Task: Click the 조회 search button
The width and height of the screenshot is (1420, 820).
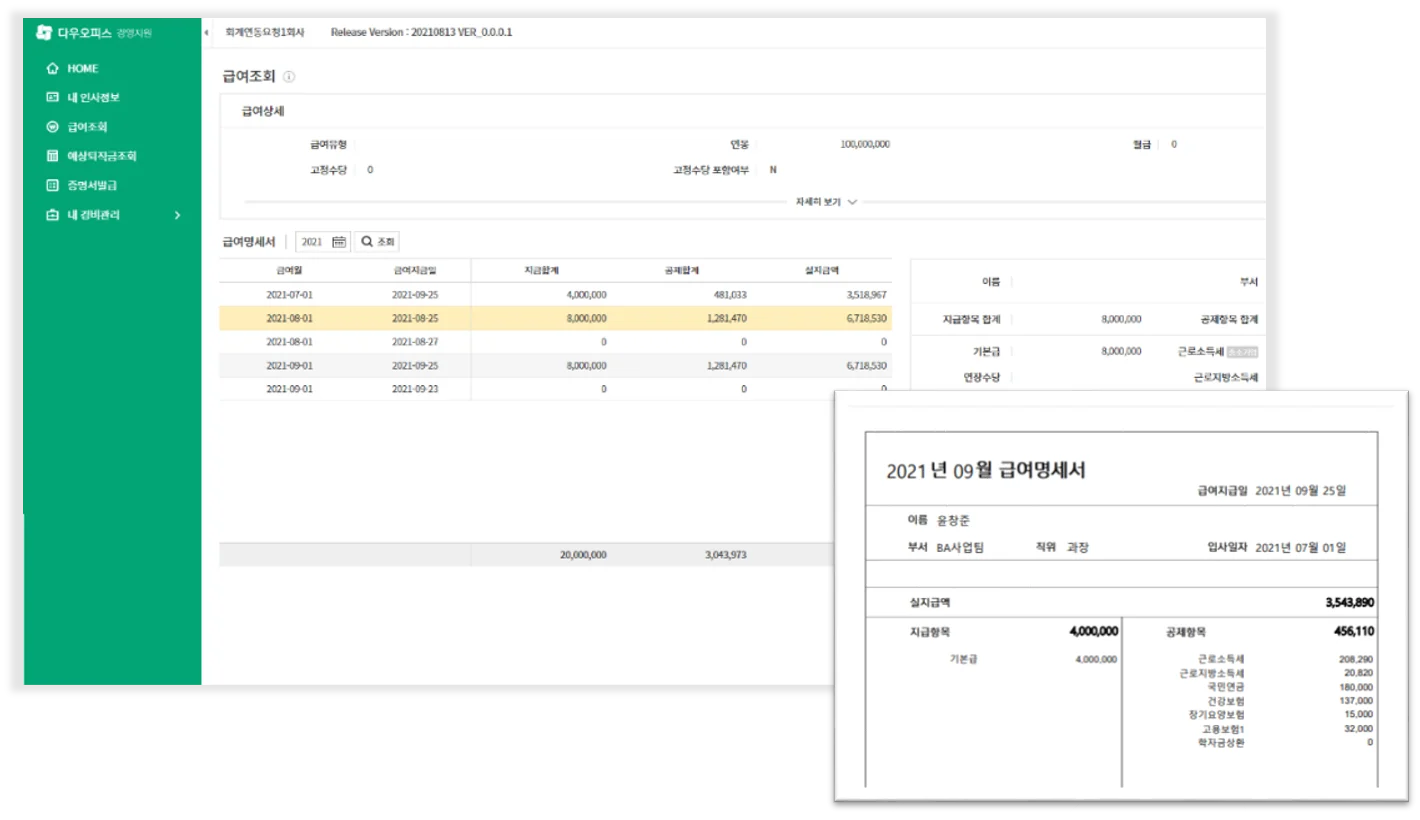Action: pyautogui.click(x=379, y=242)
